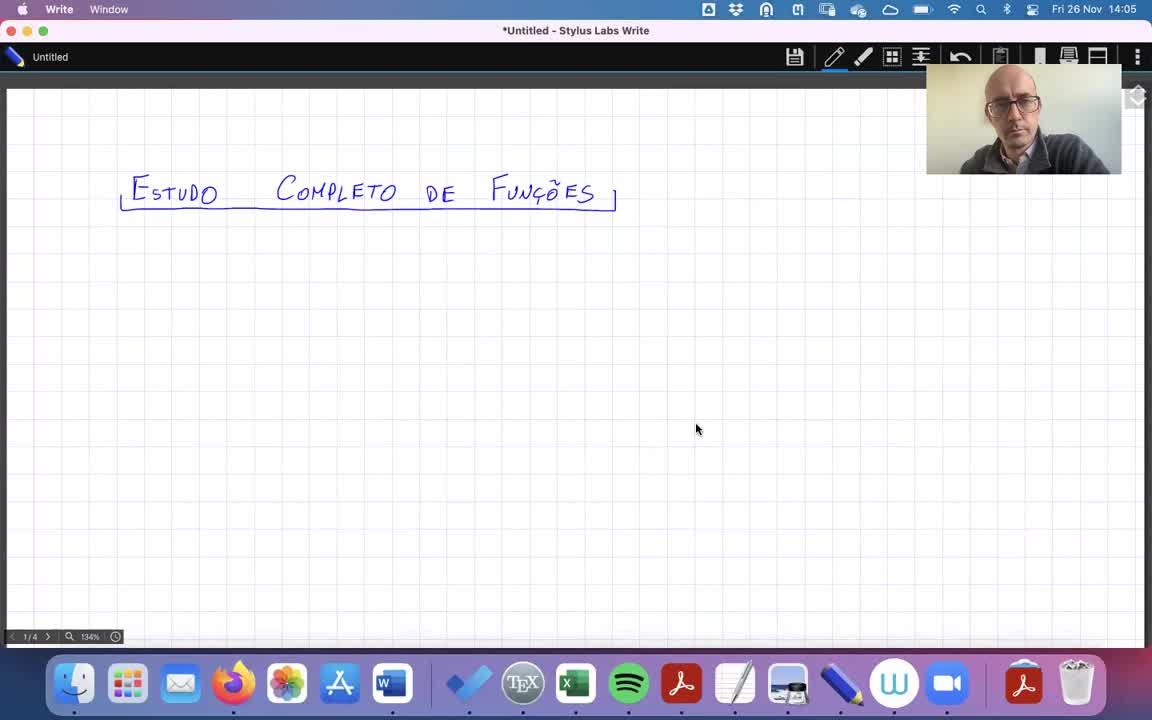1152x720 pixels.
Task: Open the Window menu
Action: click(108, 9)
